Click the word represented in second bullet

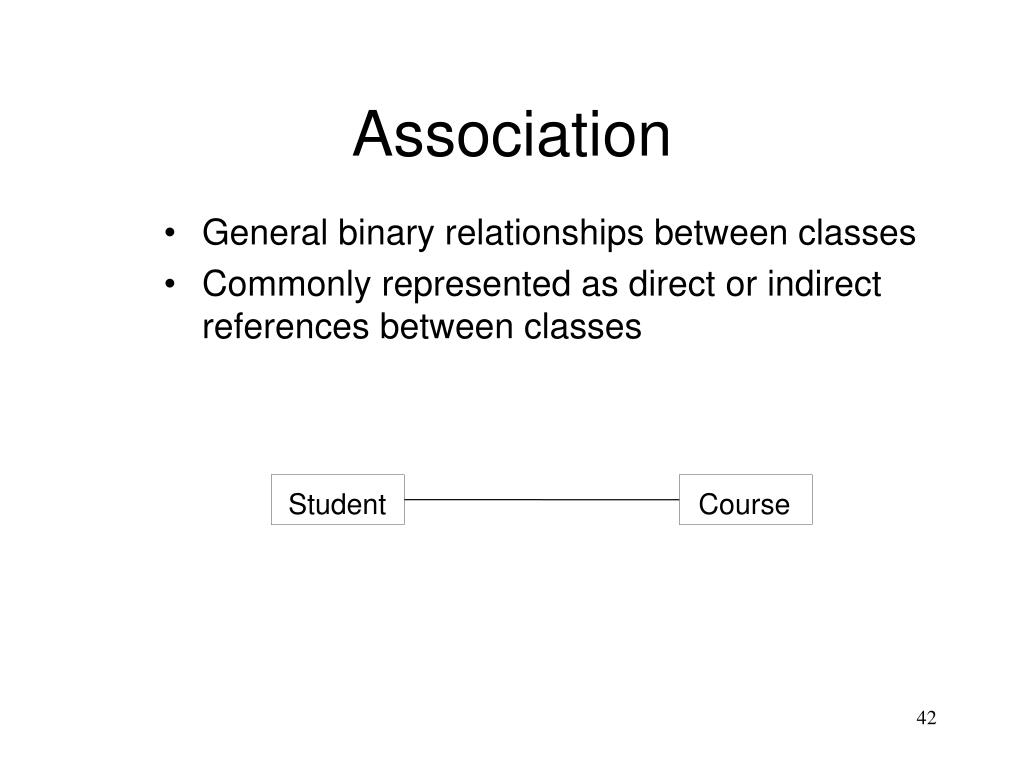tap(476, 285)
